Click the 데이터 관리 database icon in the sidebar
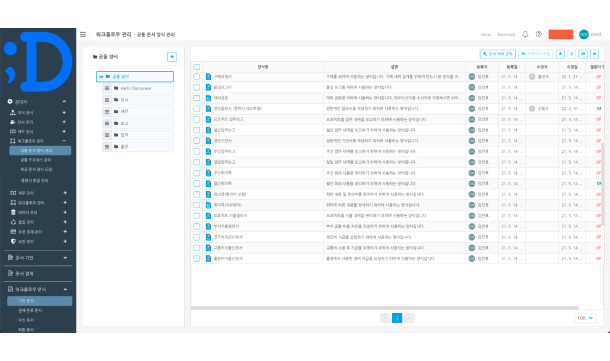This screenshot has width=610, height=361. coord(13,212)
